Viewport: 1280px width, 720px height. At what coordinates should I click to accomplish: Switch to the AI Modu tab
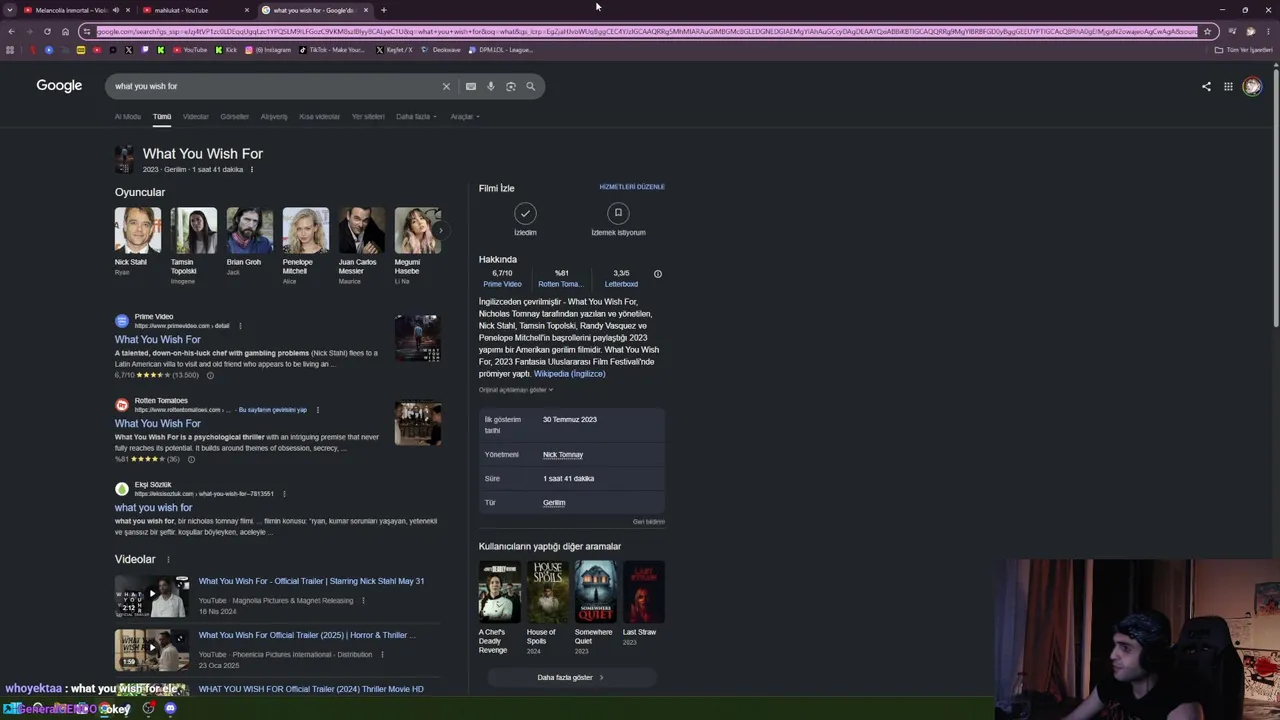click(128, 117)
